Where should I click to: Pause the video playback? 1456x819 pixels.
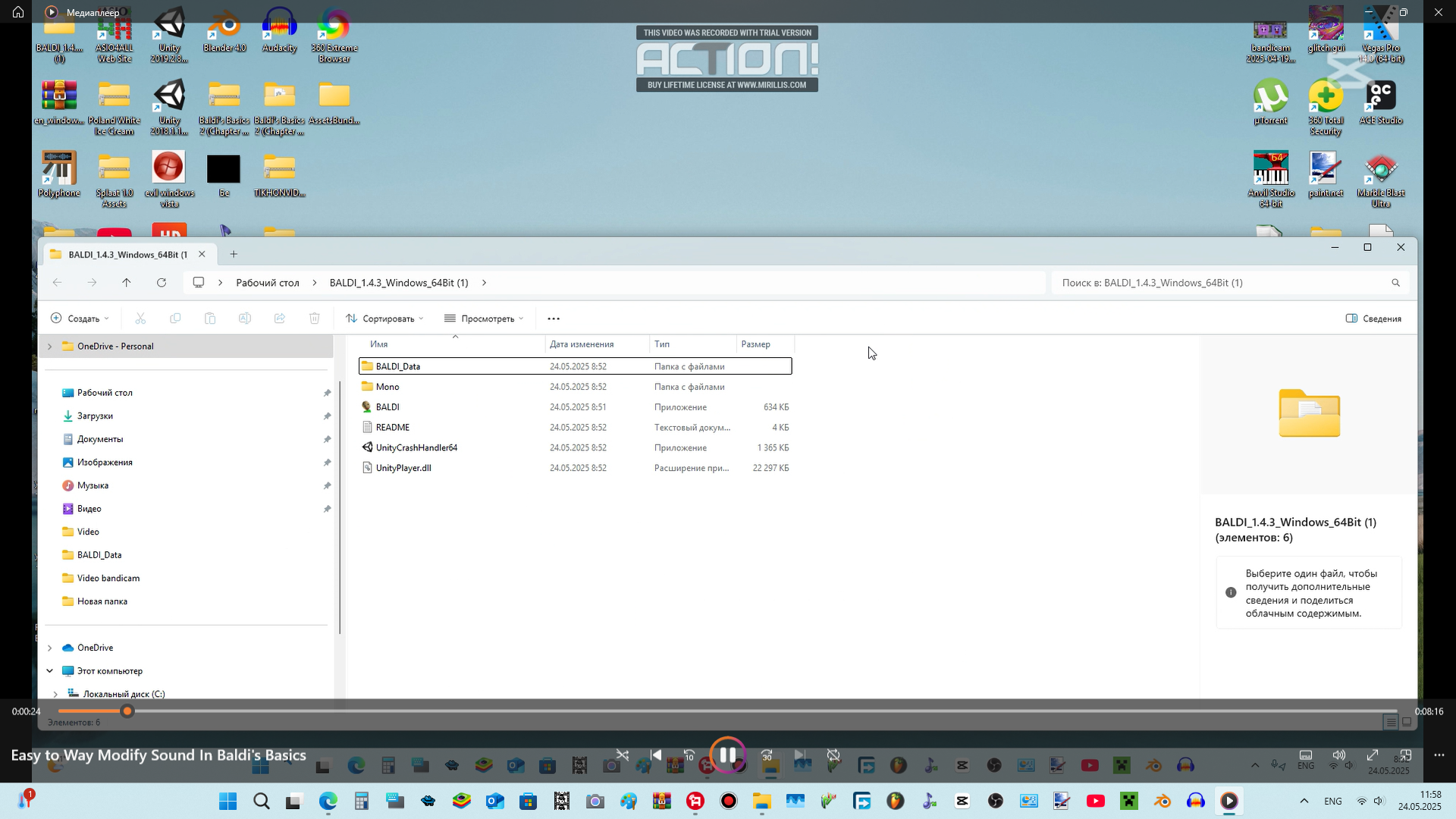727,755
